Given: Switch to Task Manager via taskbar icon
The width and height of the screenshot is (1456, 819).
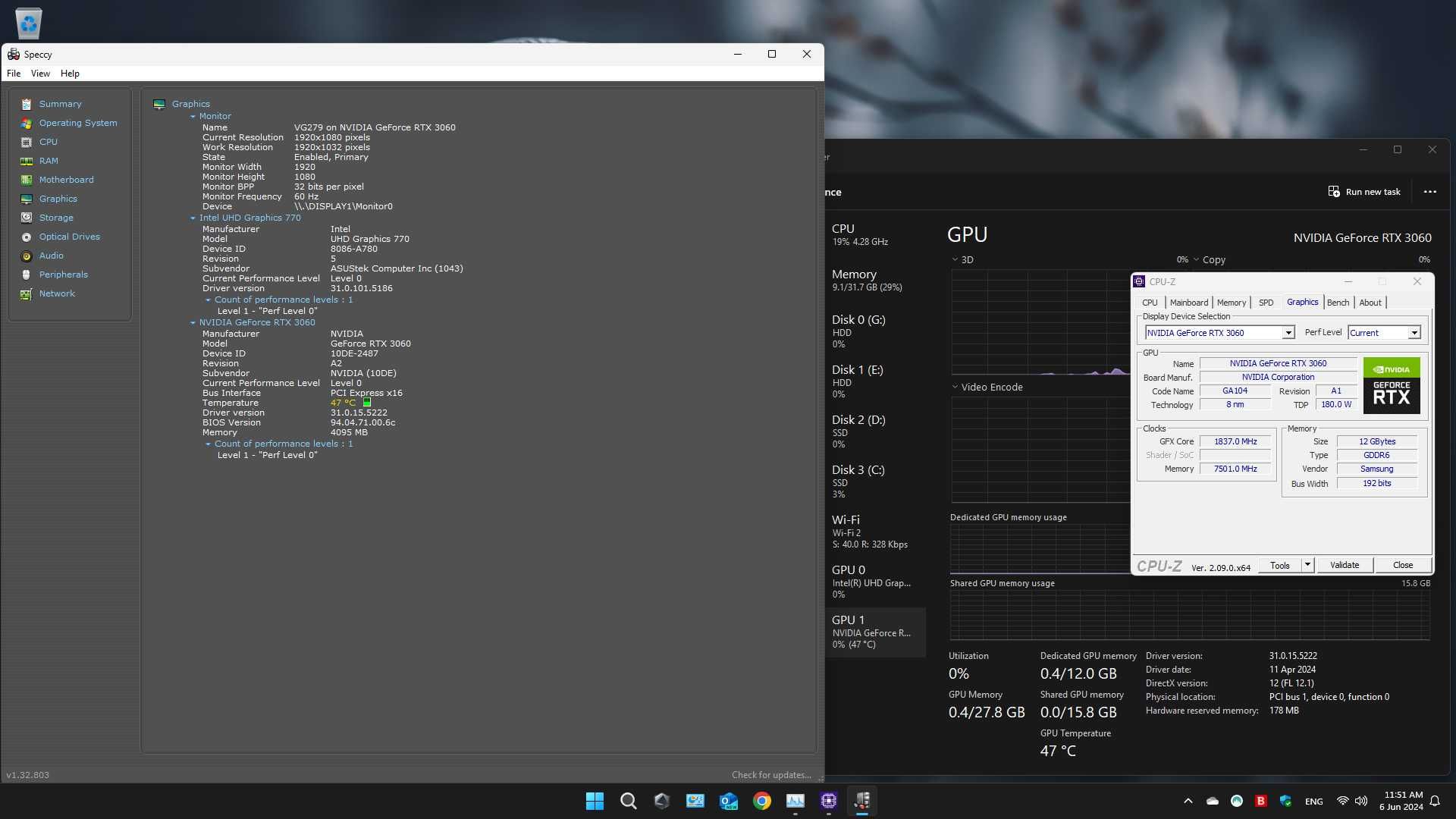Looking at the screenshot, I should (795, 801).
